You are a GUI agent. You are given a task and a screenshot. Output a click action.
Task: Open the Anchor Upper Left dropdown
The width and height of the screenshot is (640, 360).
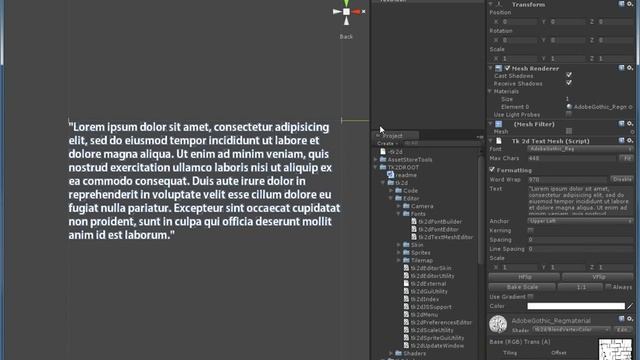pyautogui.click(x=580, y=221)
